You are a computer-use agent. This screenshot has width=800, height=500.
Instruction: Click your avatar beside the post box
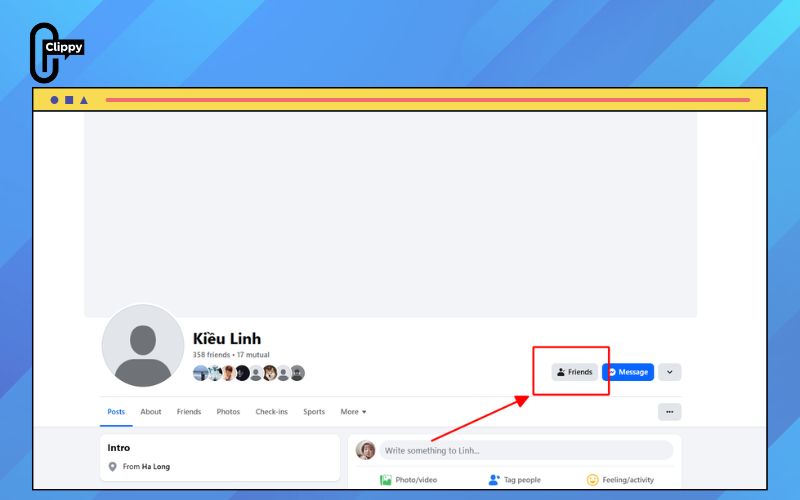[365, 450]
